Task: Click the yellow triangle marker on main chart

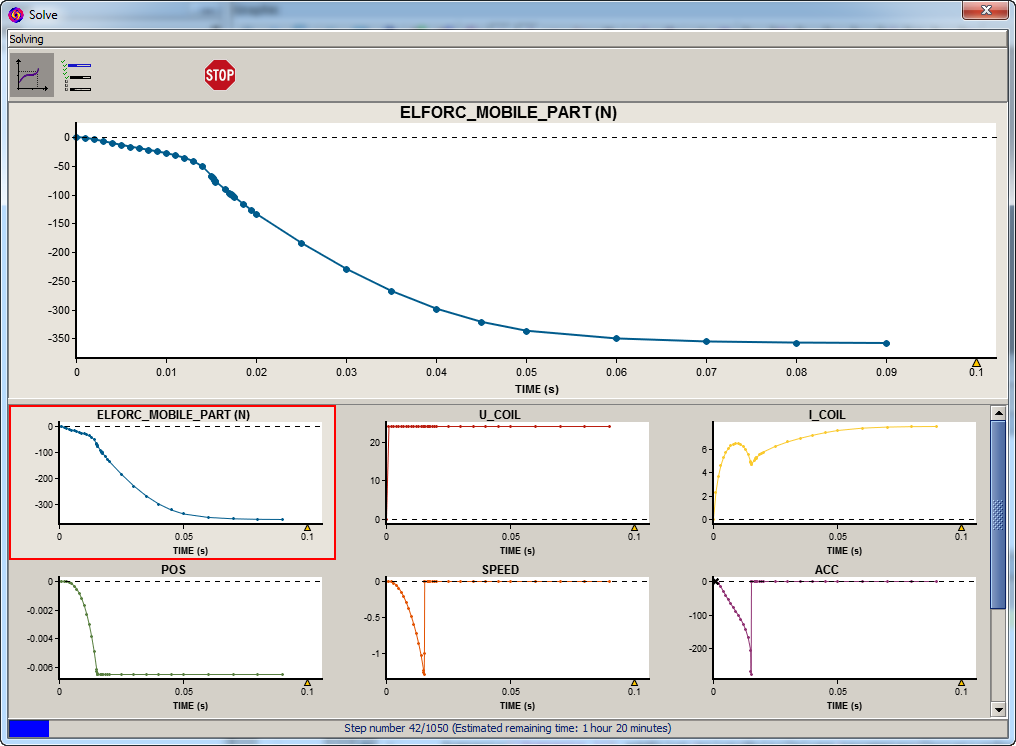Action: 977,363
